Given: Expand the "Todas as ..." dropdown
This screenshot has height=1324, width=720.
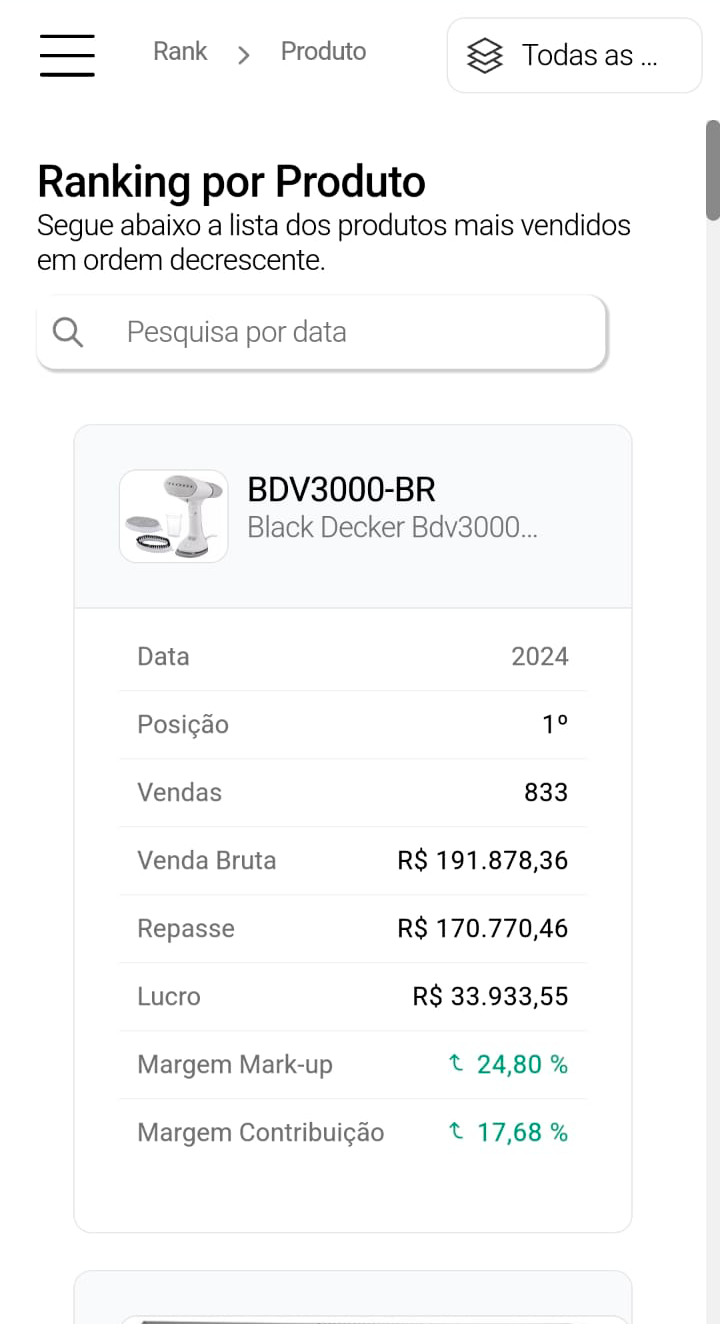Looking at the screenshot, I should pos(574,56).
